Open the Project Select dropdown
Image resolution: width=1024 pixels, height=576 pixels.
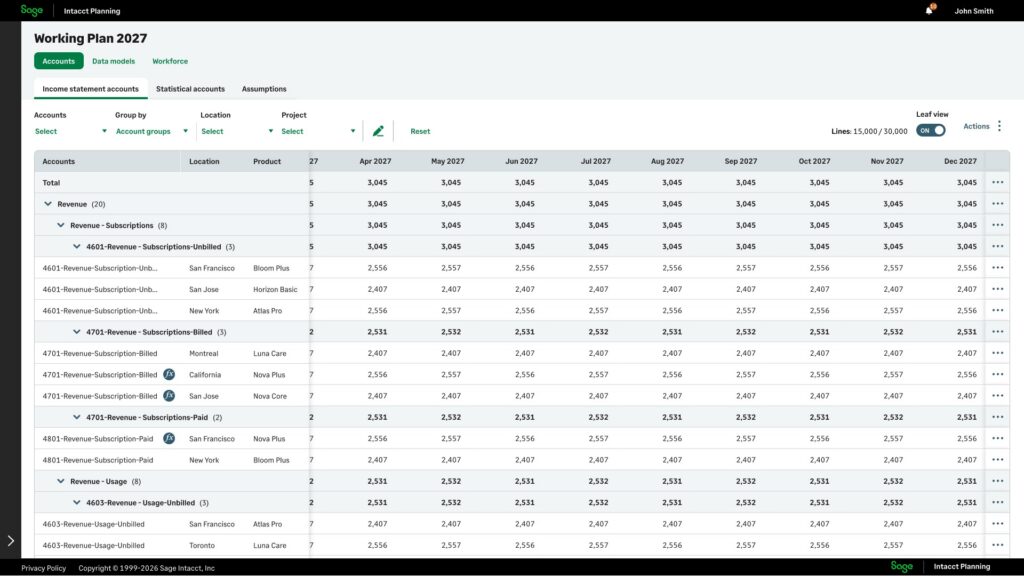coord(318,131)
